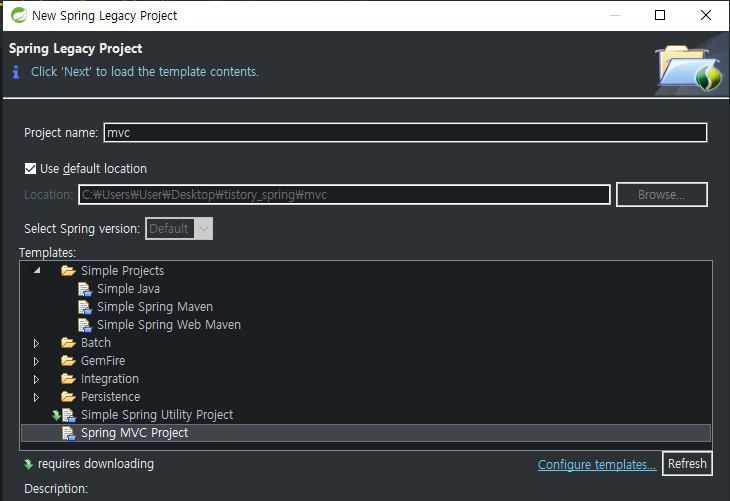Click the Simple Java template icon

85,289
